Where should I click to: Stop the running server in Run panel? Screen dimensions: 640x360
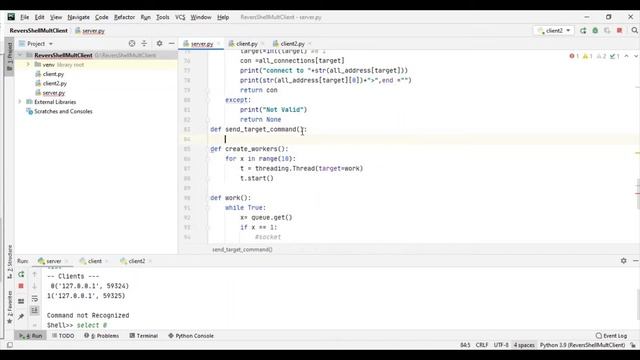point(21,286)
